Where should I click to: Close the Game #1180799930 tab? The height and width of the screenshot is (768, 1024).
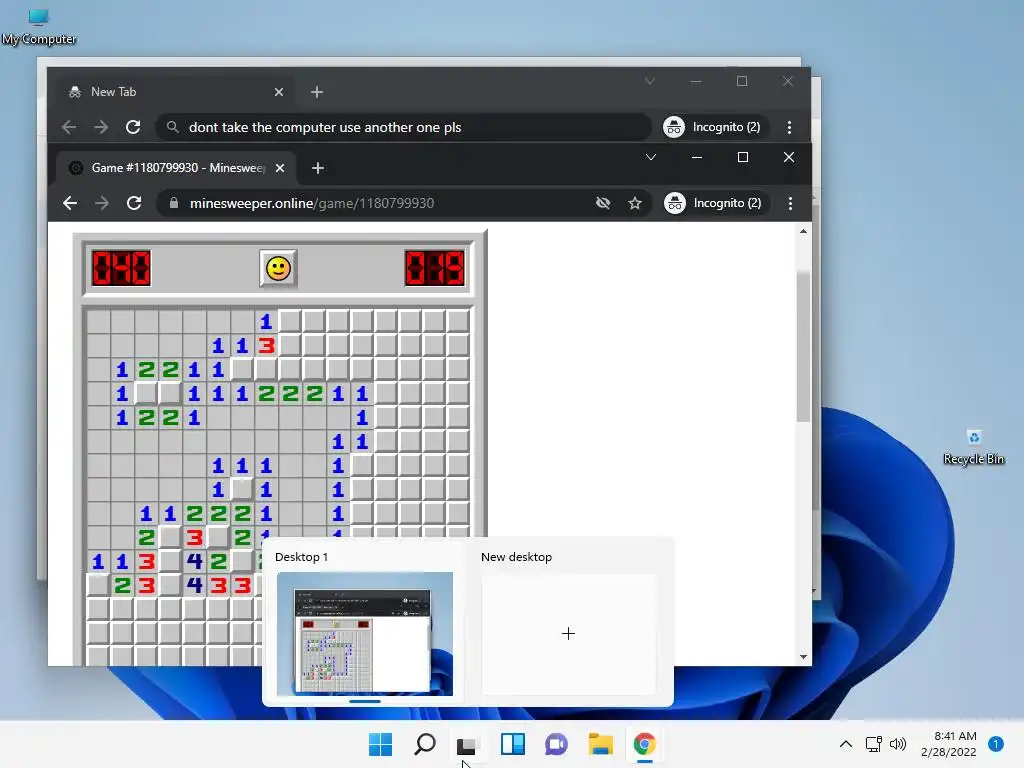coord(280,168)
